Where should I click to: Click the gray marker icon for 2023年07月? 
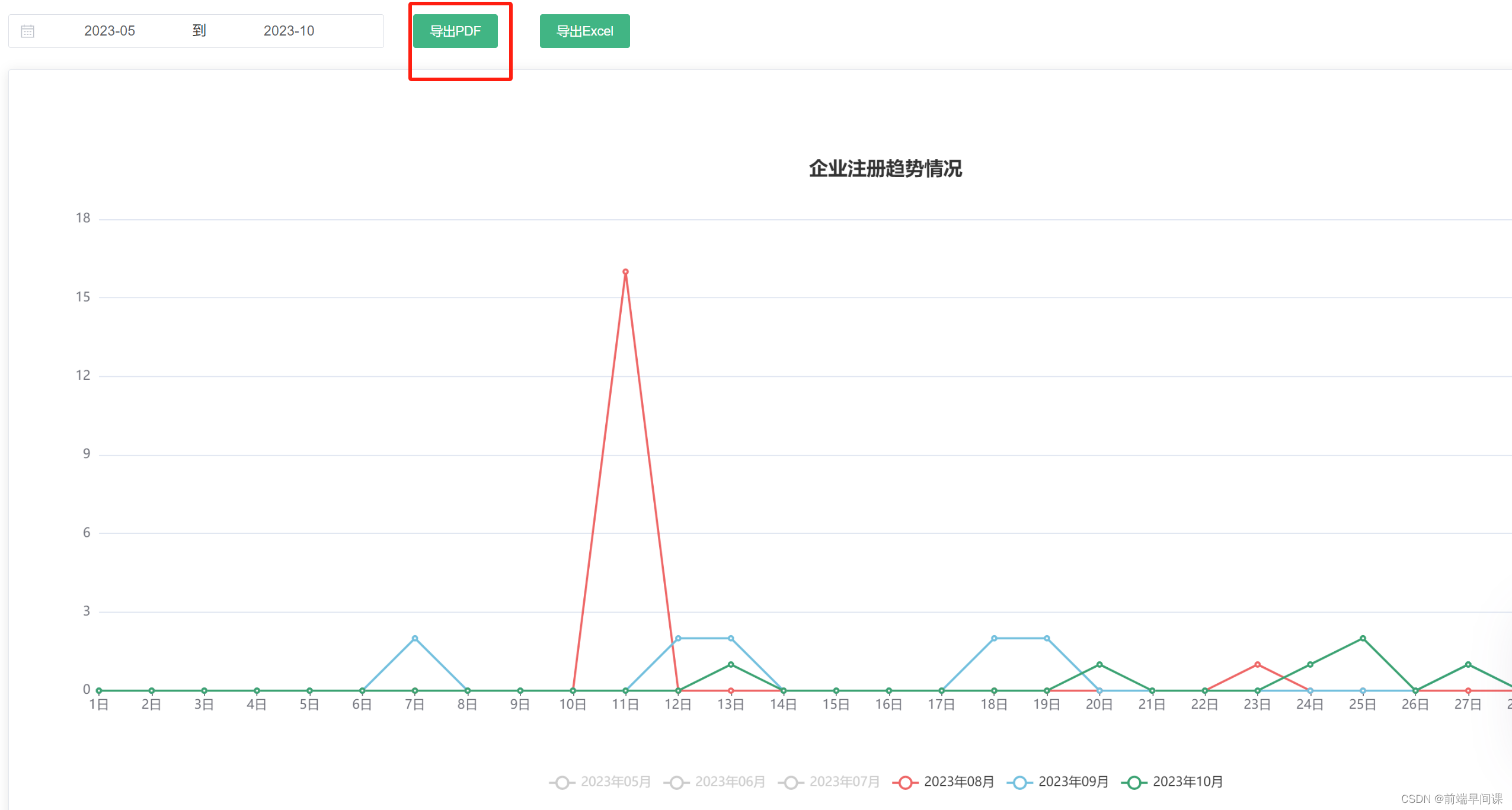[791, 782]
